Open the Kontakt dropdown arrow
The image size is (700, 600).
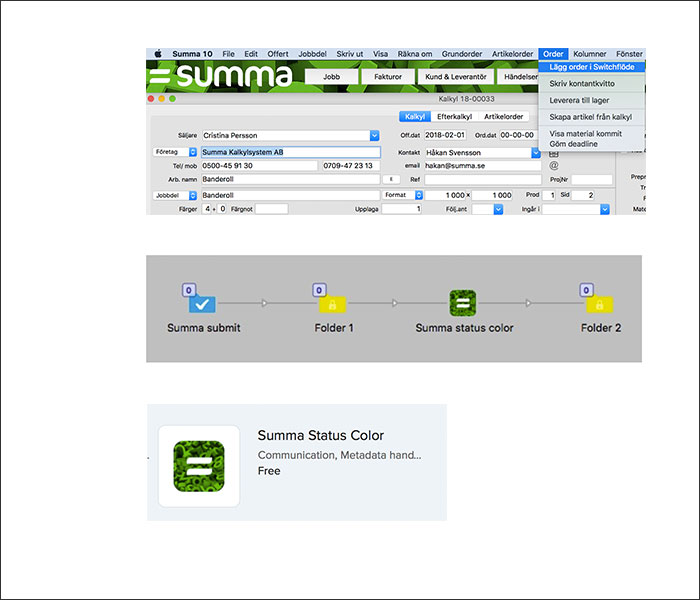click(x=536, y=153)
